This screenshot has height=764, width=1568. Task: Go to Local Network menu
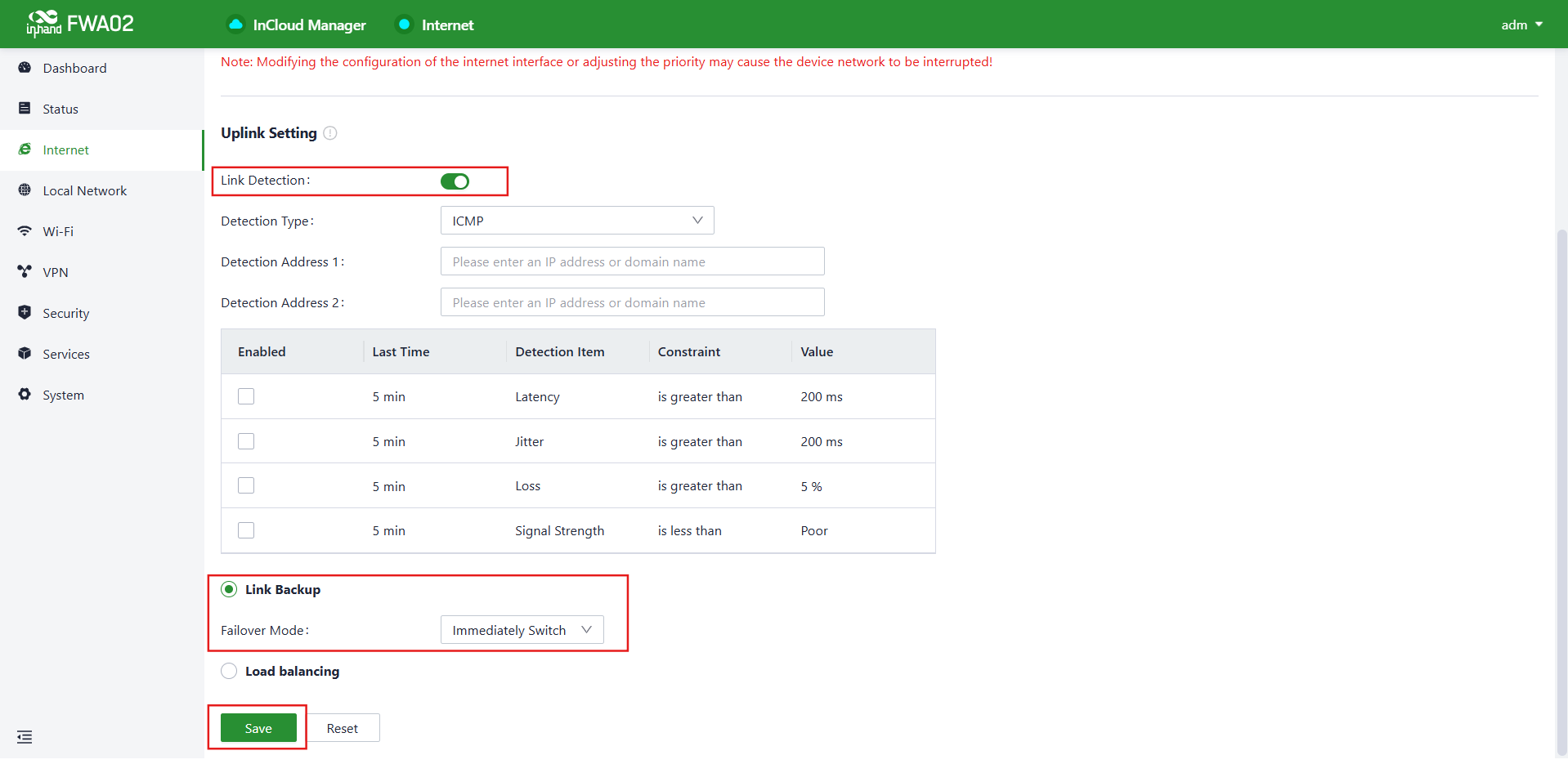click(101, 190)
